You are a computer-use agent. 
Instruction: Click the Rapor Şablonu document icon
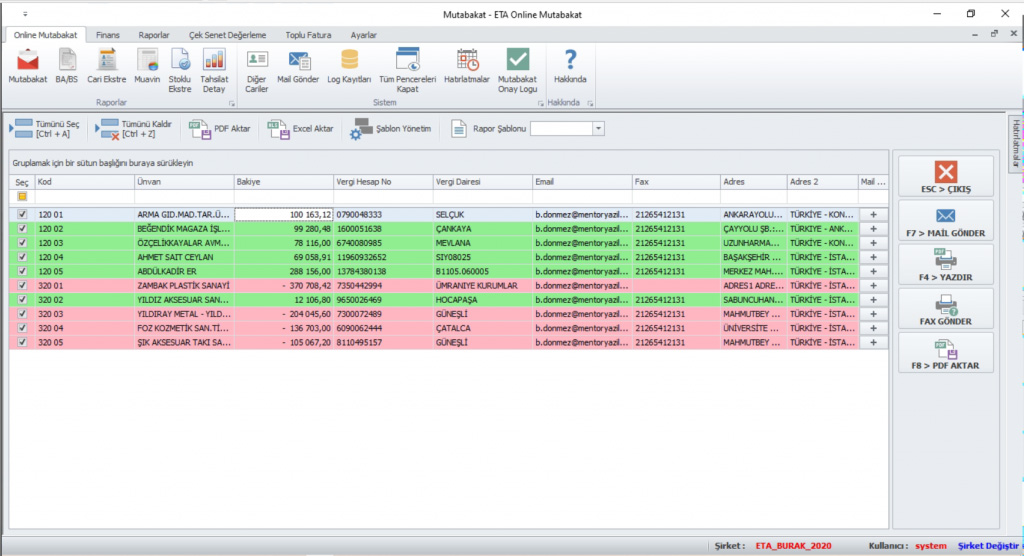click(x=459, y=129)
